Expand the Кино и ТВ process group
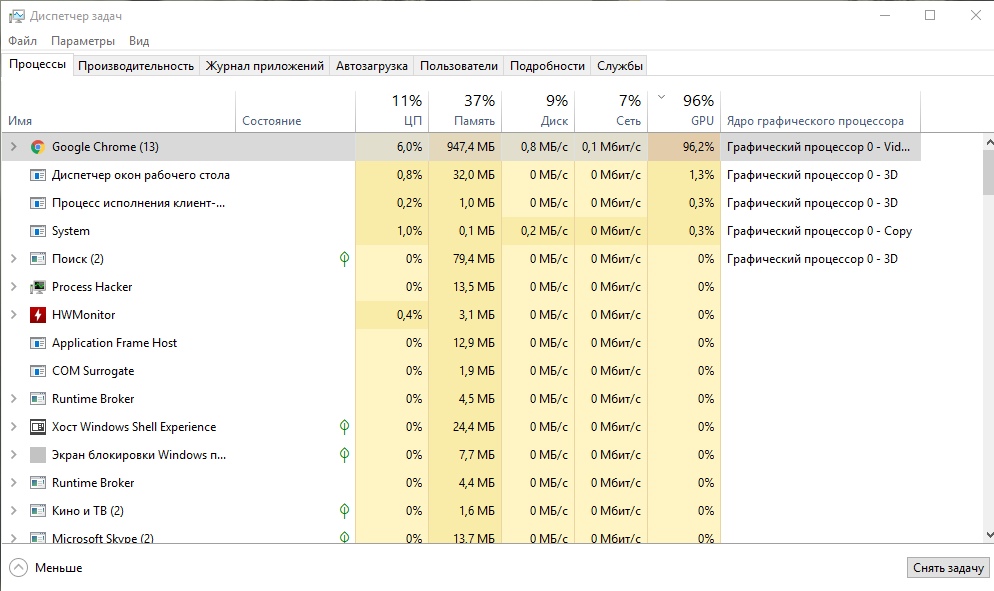The width and height of the screenshot is (994, 591). tap(13, 511)
